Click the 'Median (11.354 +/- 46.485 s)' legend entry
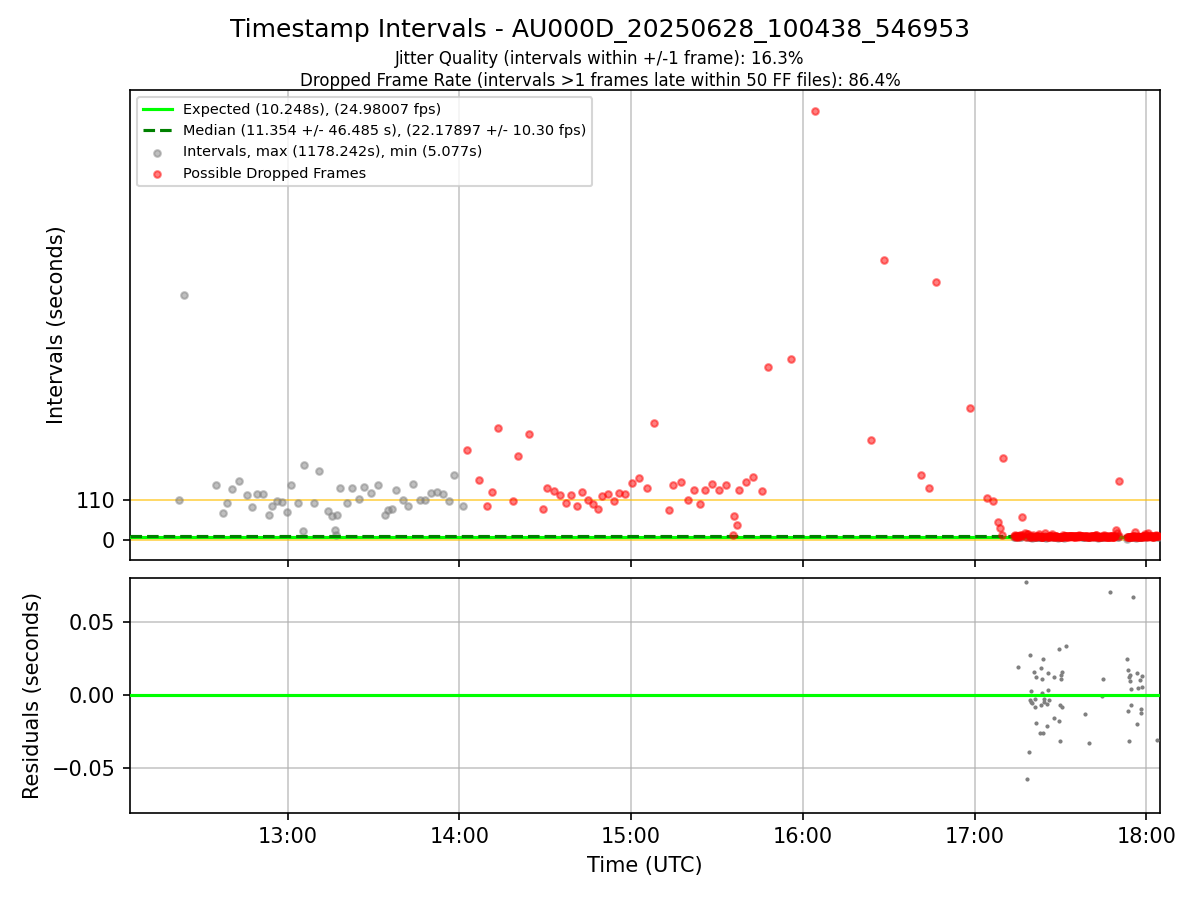1200x900 pixels. [384, 130]
